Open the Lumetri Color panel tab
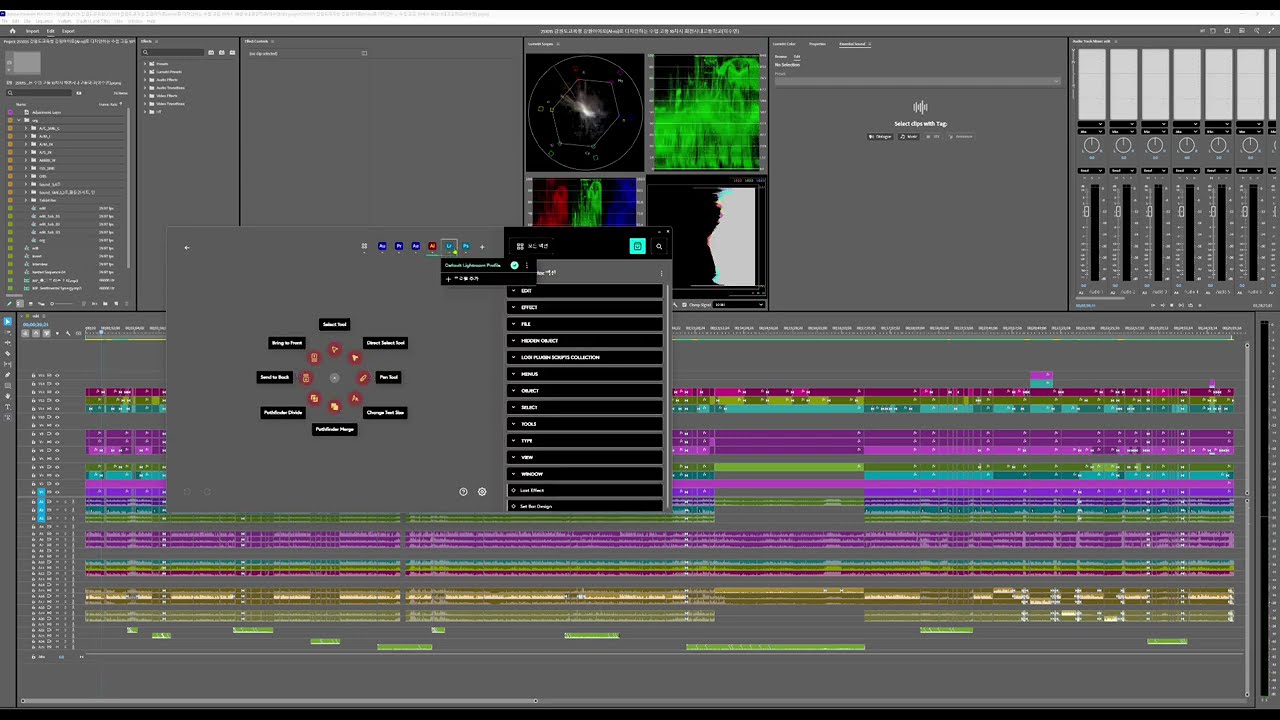Image resolution: width=1280 pixels, height=720 pixels. click(785, 44)
